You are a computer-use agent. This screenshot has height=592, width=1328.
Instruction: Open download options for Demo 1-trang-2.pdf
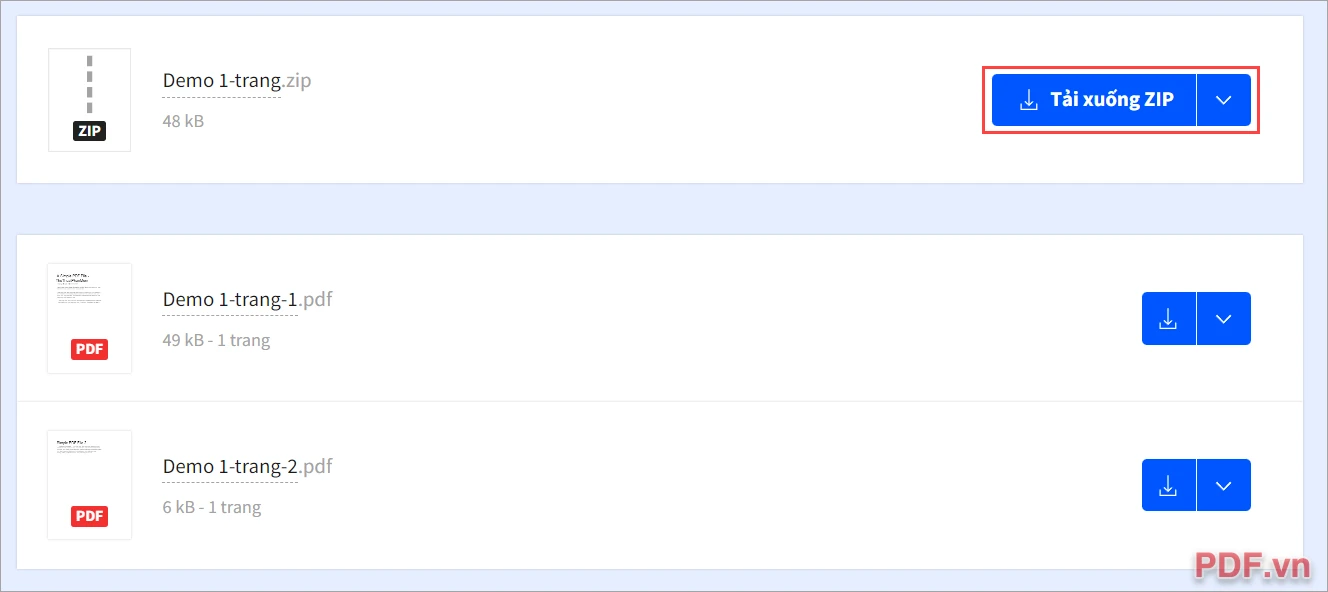[x=1224, y=486]
